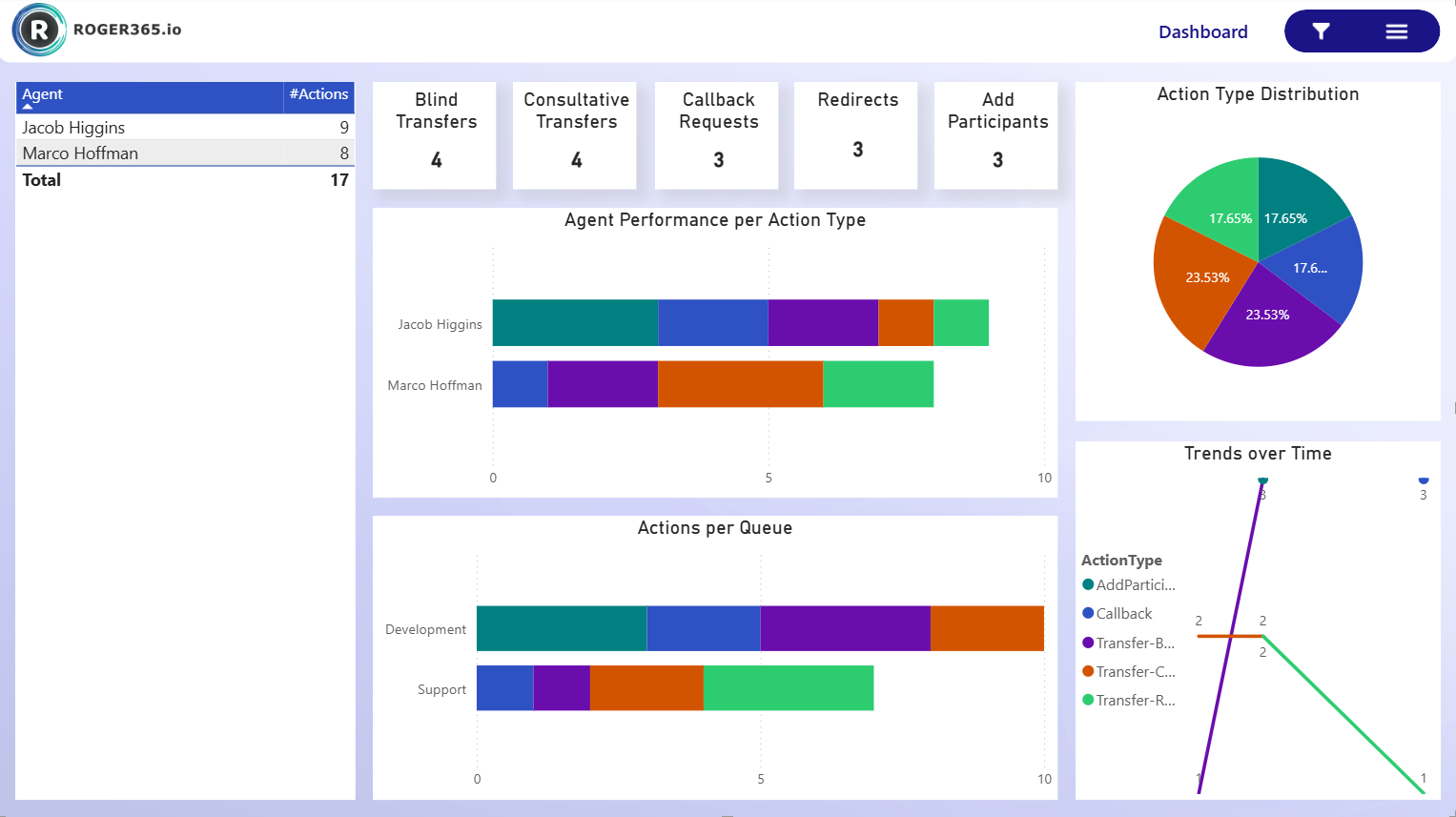
Task: Click the Redirects card
Action: click(x=856, y=134)
